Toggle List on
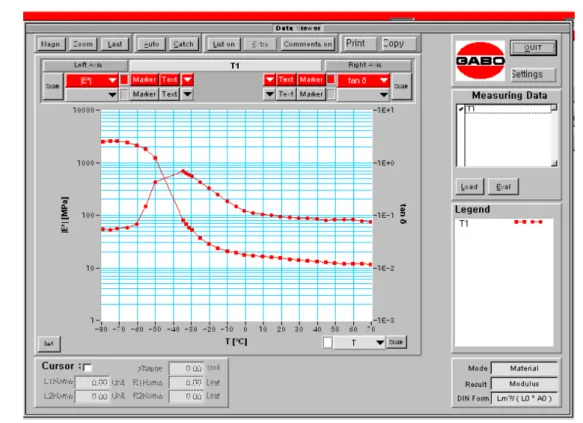The width and height of the screenshot is (583, 423). (223, 44)
